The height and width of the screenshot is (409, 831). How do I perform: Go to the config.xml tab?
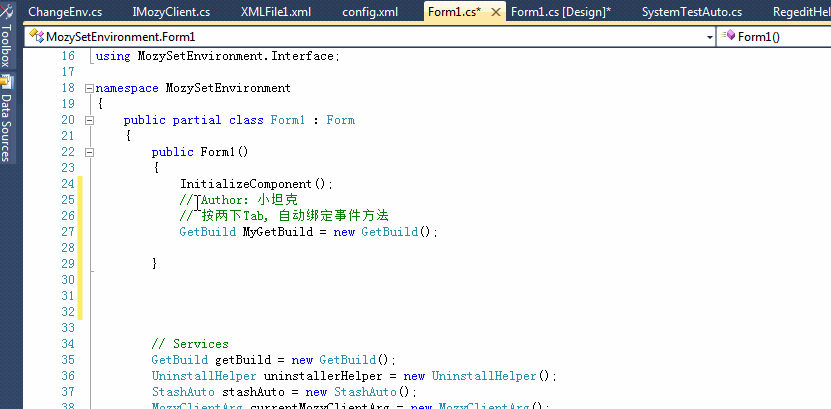[x=370, y=12]
